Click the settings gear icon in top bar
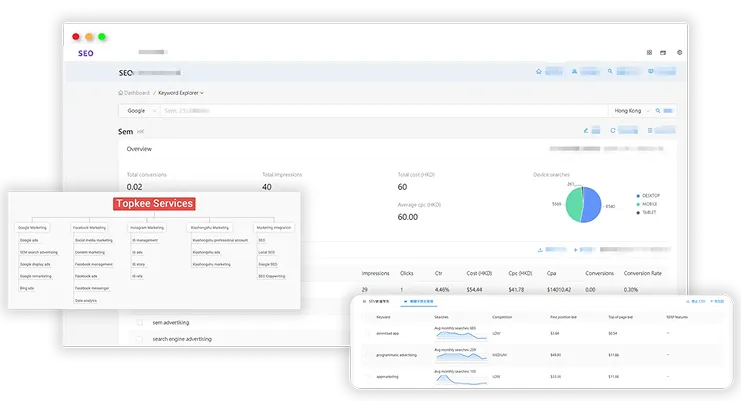741x401 pixels. (679, 52)
